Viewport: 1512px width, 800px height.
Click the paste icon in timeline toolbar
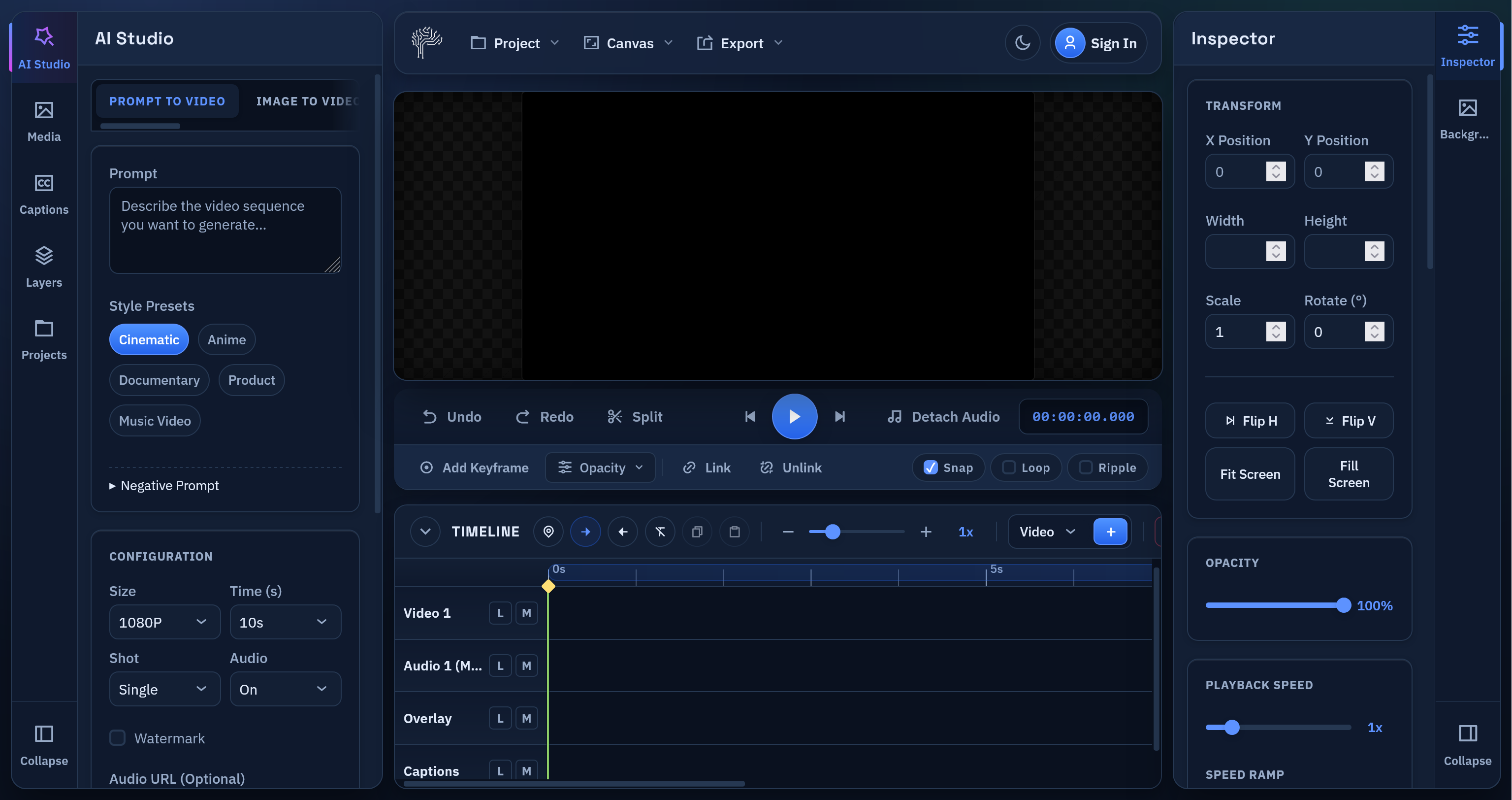coord(734,532)
